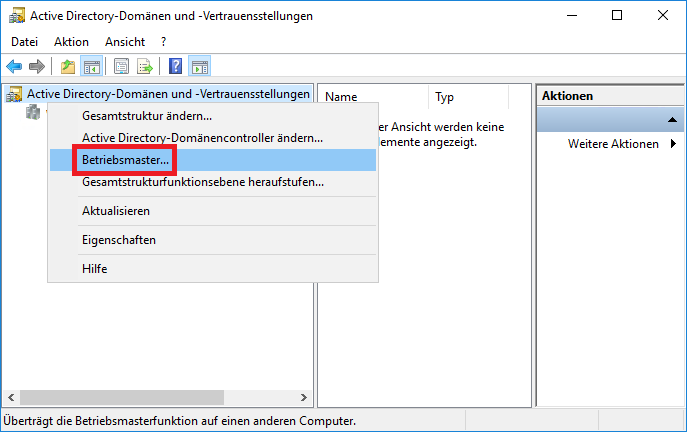The image size is (687, 432).
Task: Expand Weitere Aktionen submenu arrow
Action: click(672, 144)
